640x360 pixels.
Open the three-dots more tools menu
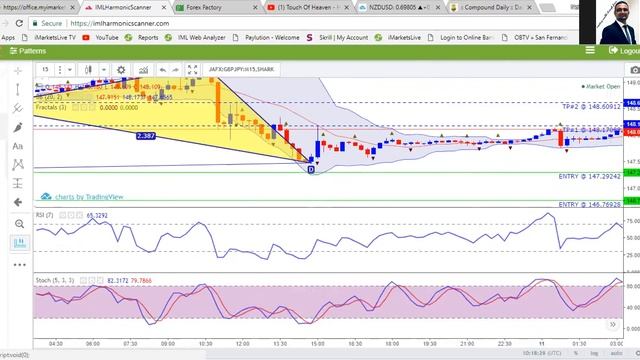pos(19,265)
